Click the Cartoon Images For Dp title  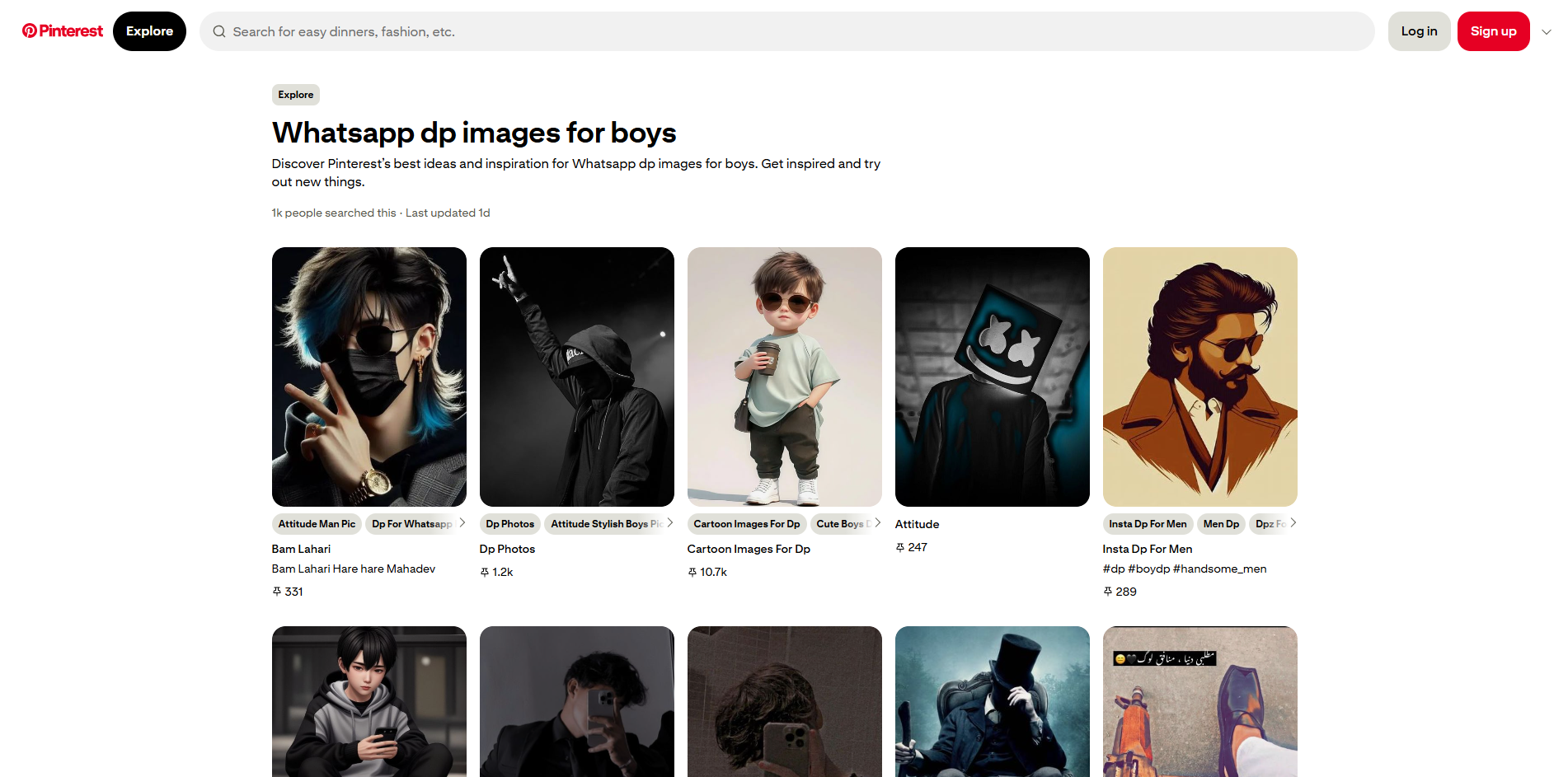click(749, 549)
